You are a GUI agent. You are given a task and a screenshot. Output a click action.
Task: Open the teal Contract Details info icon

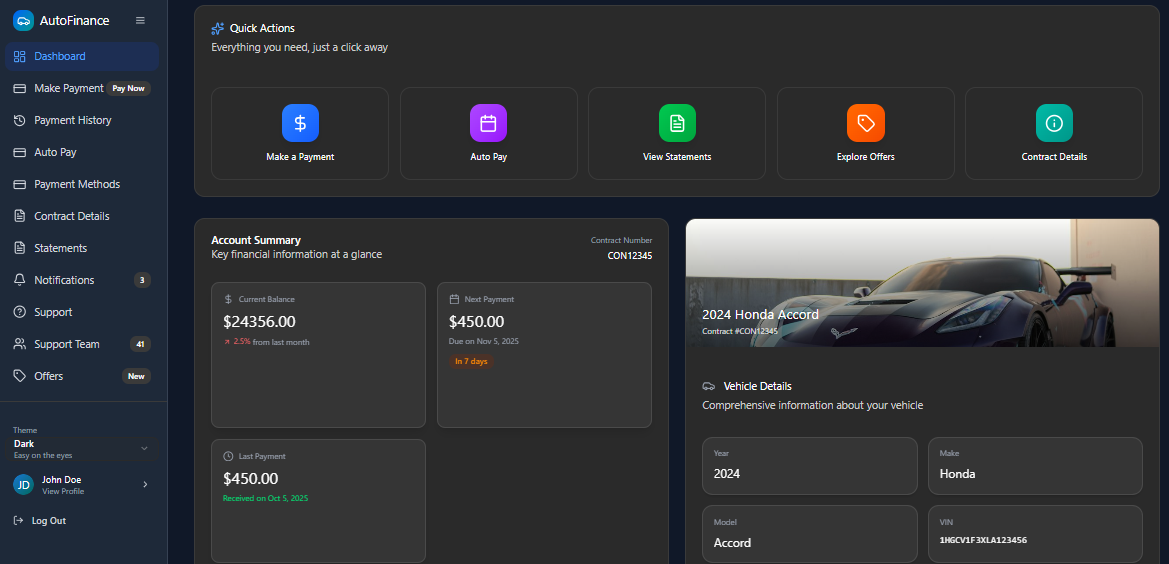[1054, 123]
